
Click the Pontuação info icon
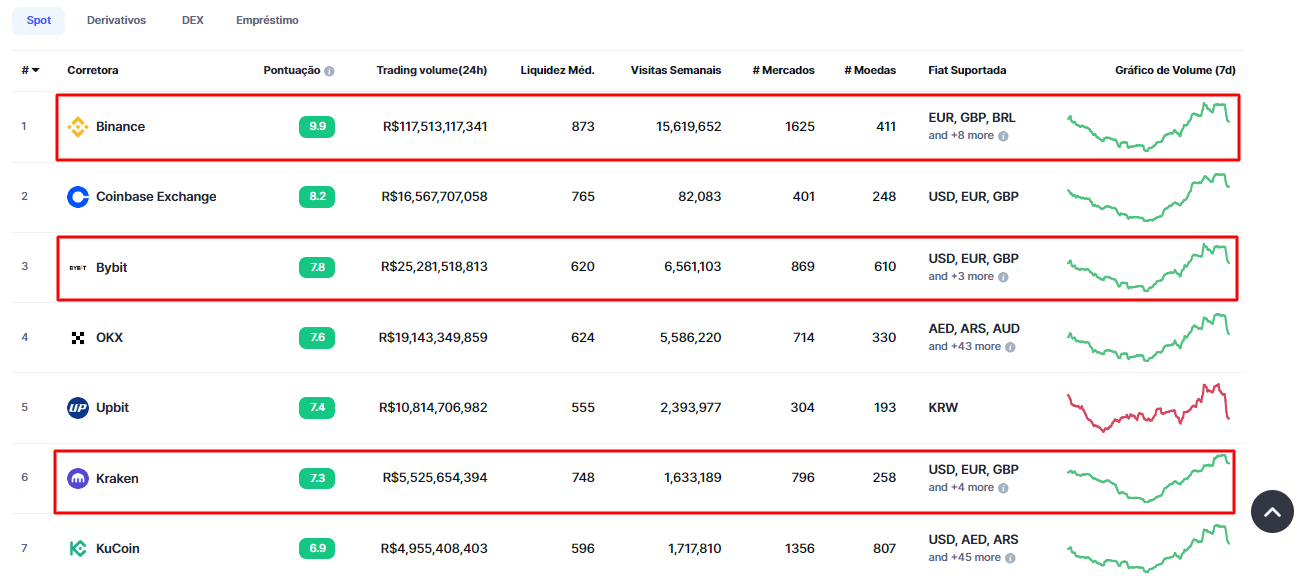329,71
